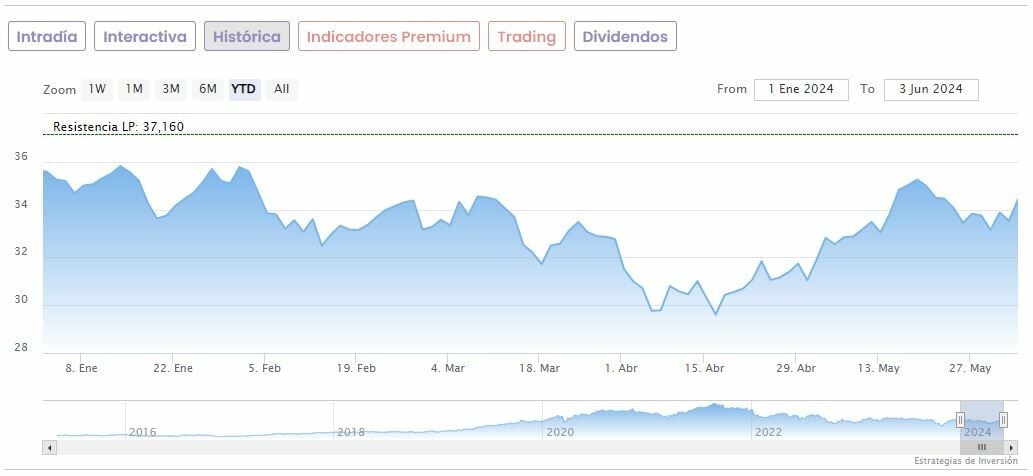Viewport: 1033px width, 476px height.
Task: Select the Histórica tab
Action: click(x=247, y=37)
